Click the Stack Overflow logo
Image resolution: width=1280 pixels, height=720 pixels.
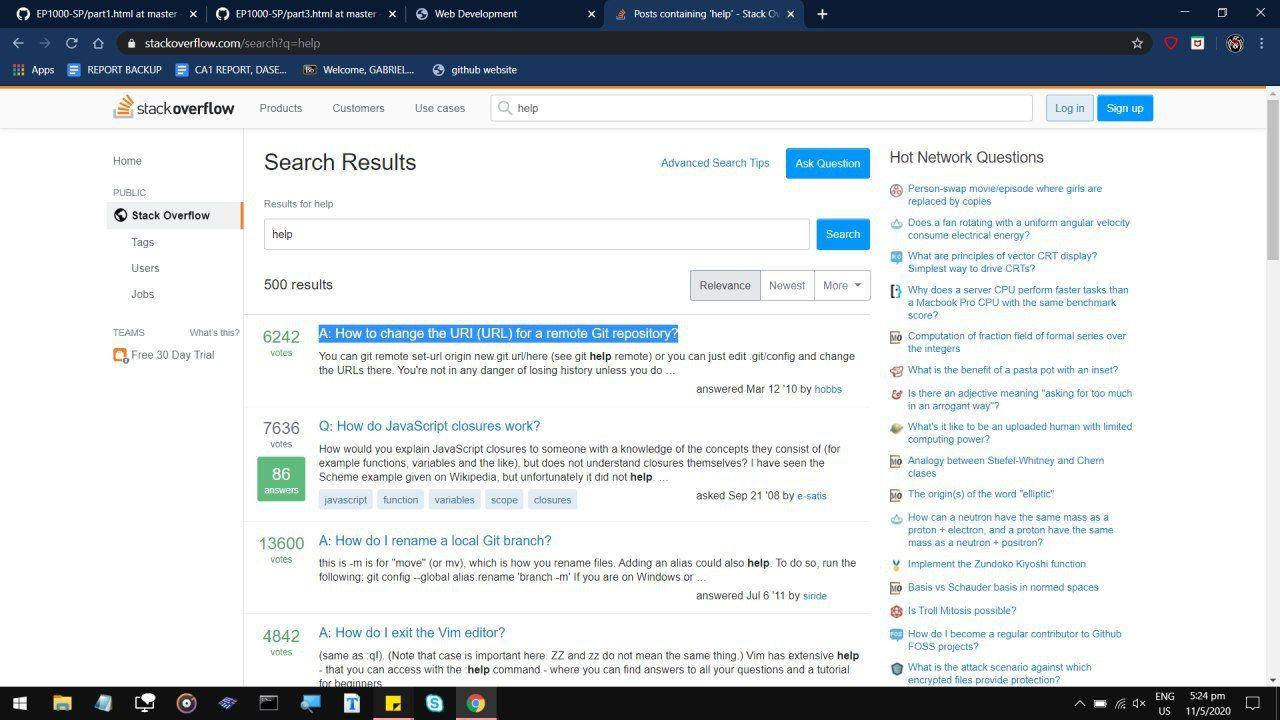(x=174, y=107)
